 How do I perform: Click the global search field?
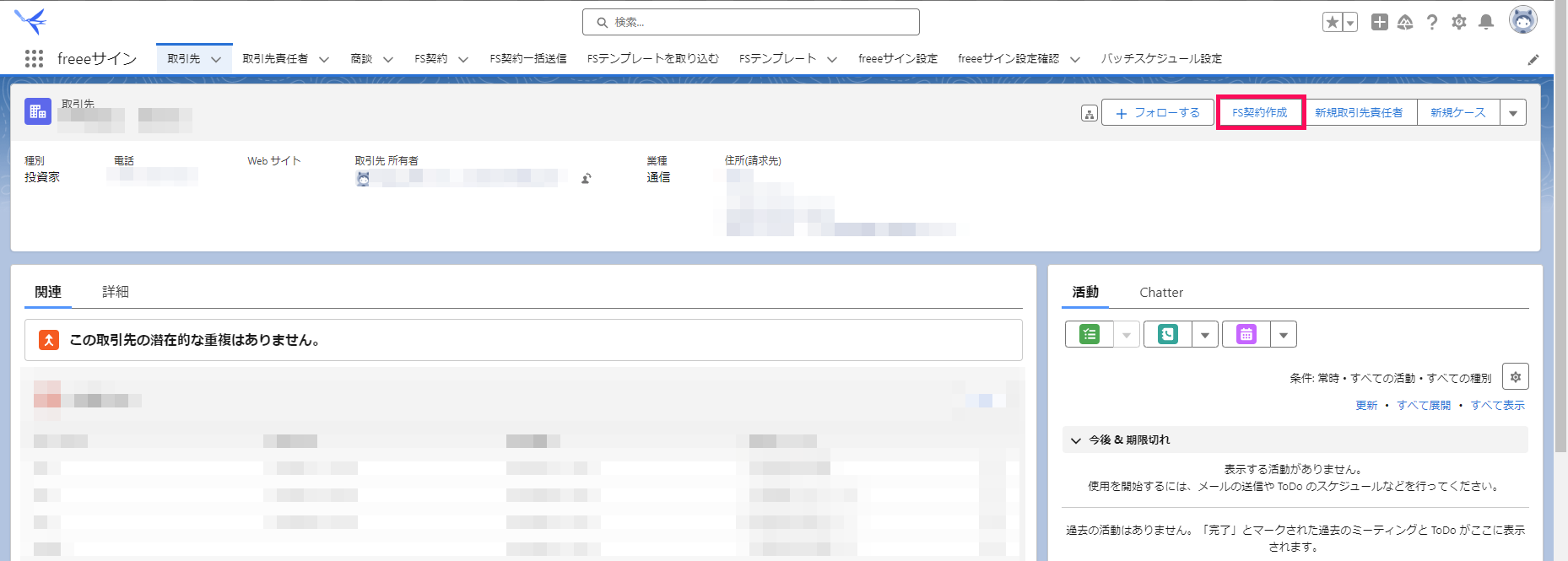tap(751, 22)
